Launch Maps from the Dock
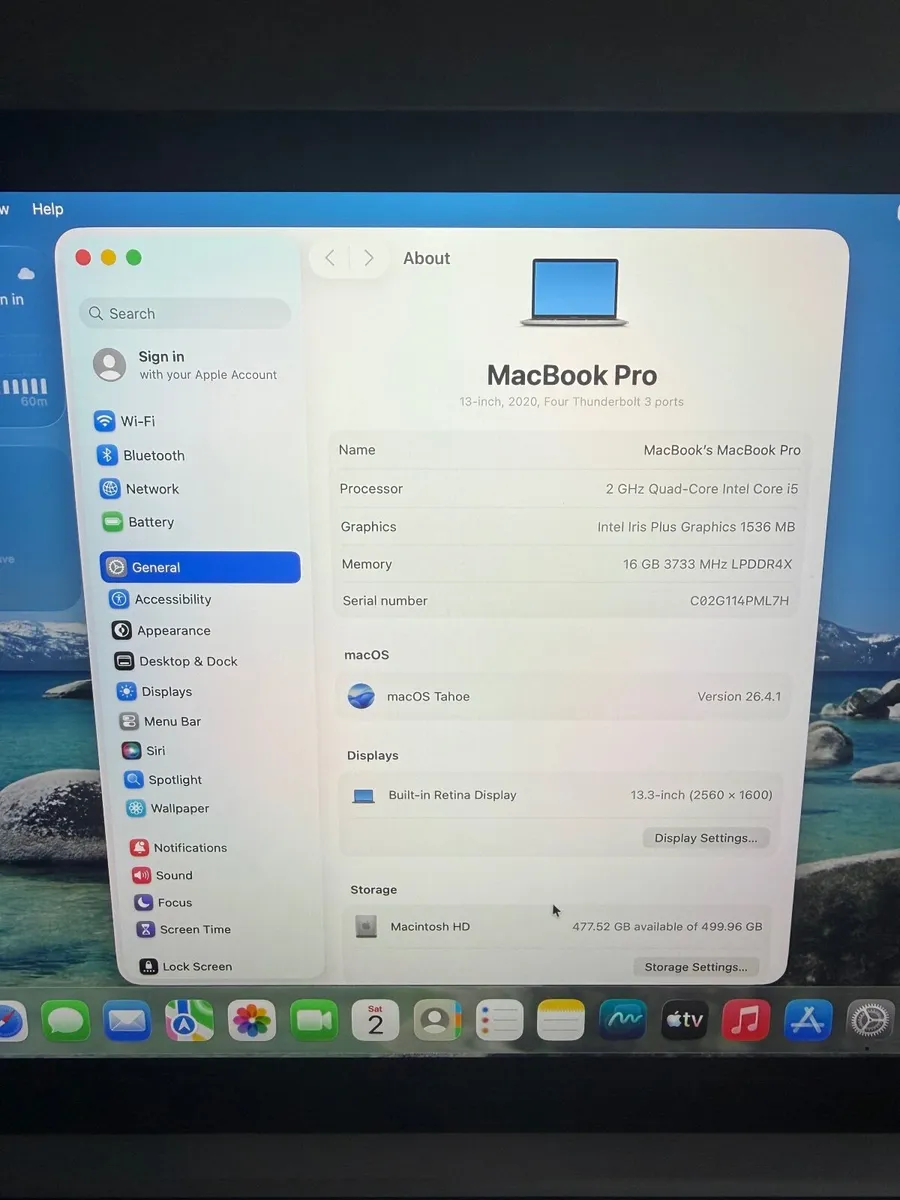The height and width of the screenshot is (1200, 900). coord(189,1021)
